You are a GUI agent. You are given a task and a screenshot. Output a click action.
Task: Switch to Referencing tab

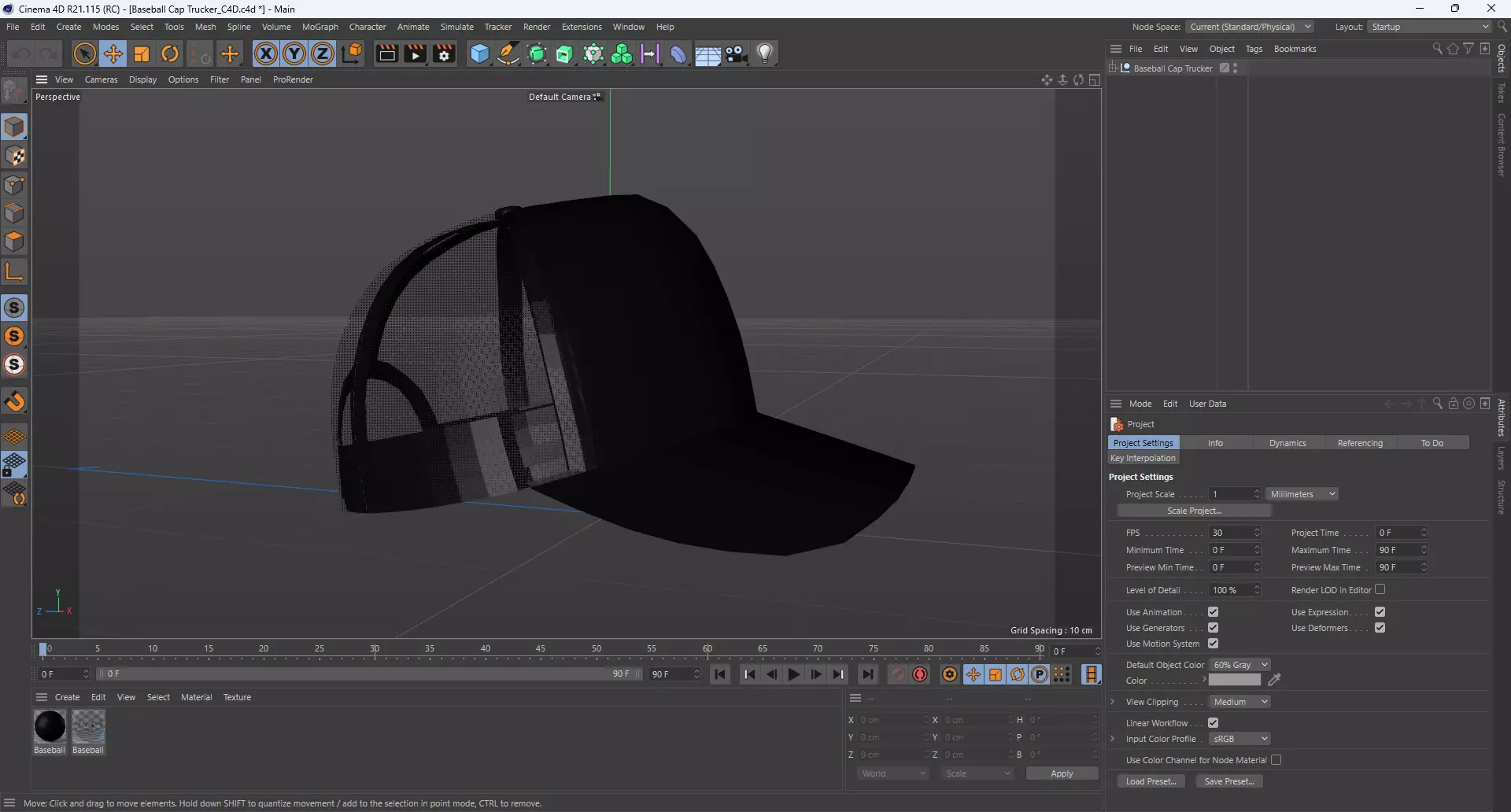[1360, 443]
